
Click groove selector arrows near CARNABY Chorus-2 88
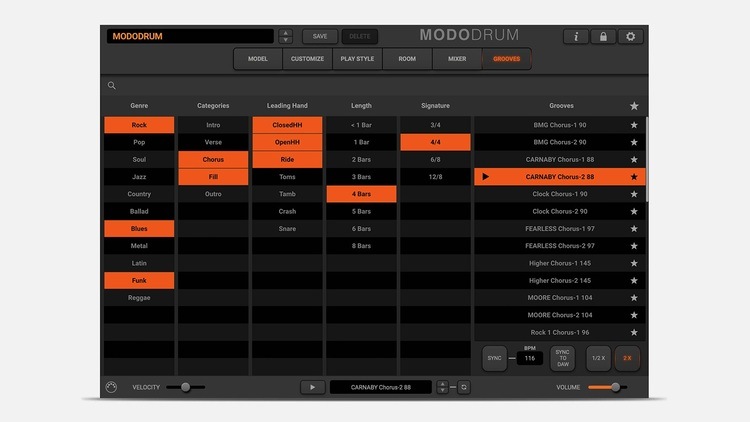pos(443,387)
